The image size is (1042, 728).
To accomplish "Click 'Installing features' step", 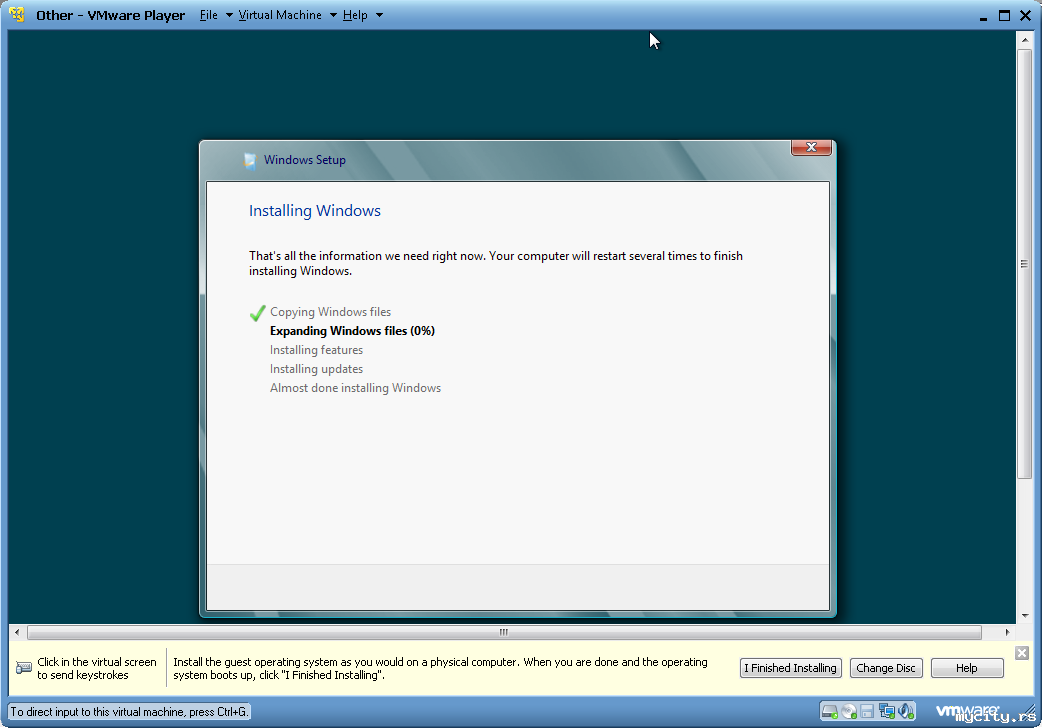I will [x=316, y=350].
